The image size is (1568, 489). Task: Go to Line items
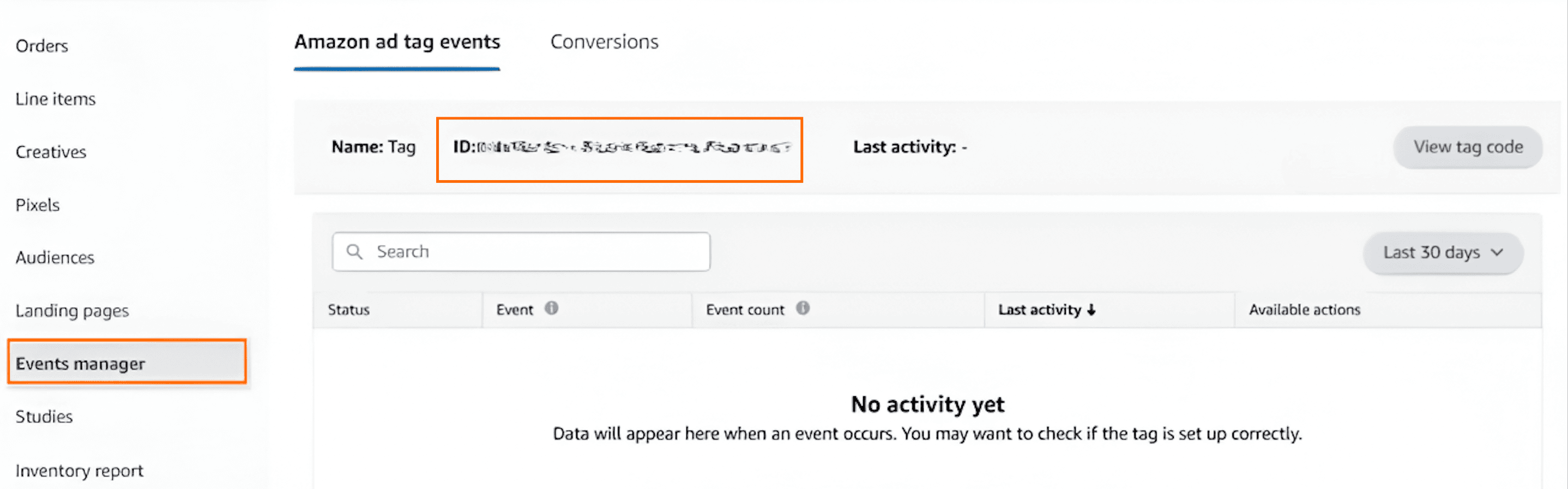tap(56, 99)
